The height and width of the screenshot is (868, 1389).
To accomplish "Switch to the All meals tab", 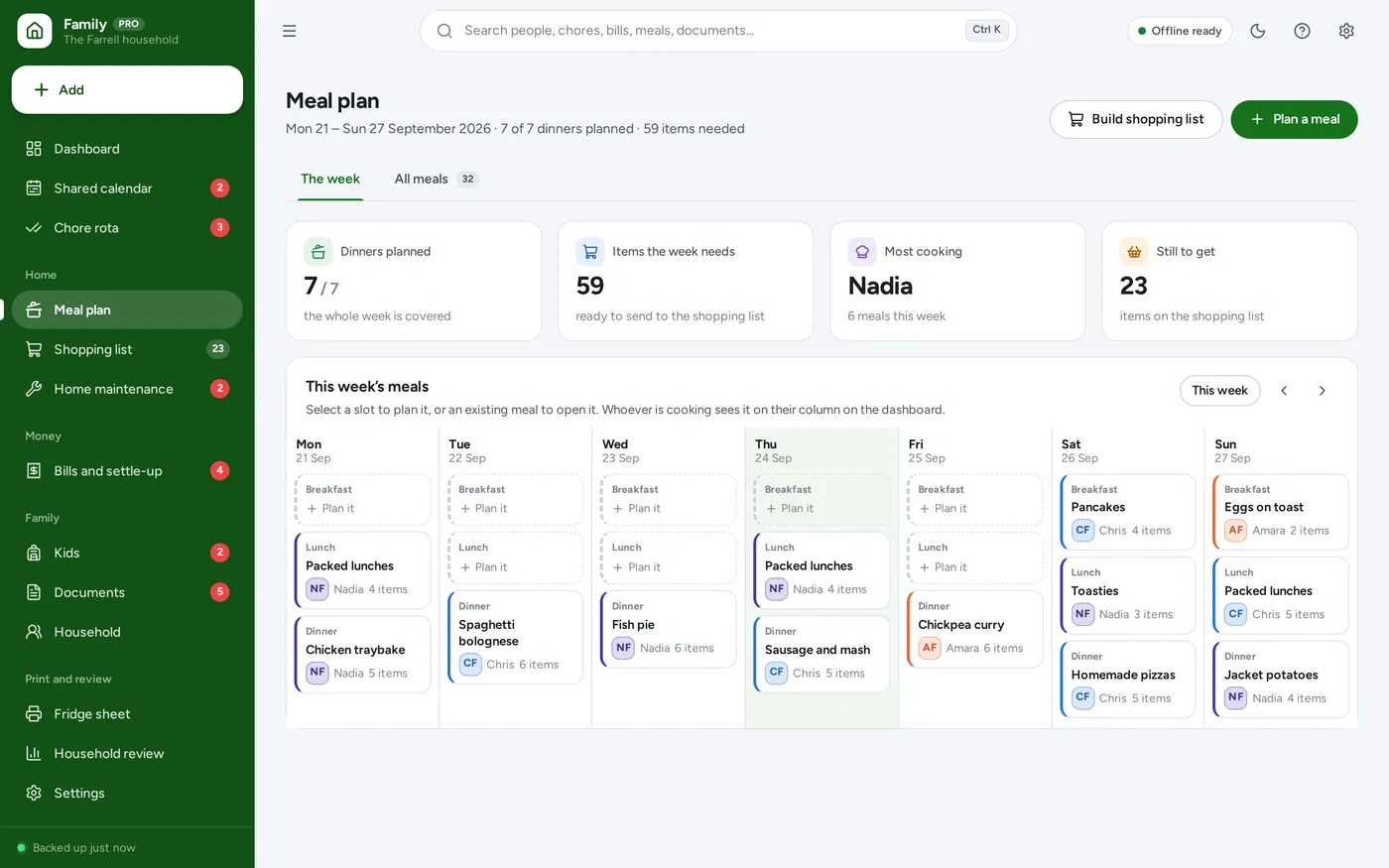I will pos(437,180).
